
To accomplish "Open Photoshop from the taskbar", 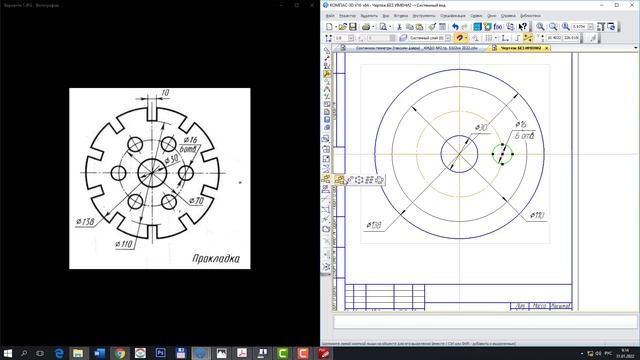I will click(x=160, y=353).
